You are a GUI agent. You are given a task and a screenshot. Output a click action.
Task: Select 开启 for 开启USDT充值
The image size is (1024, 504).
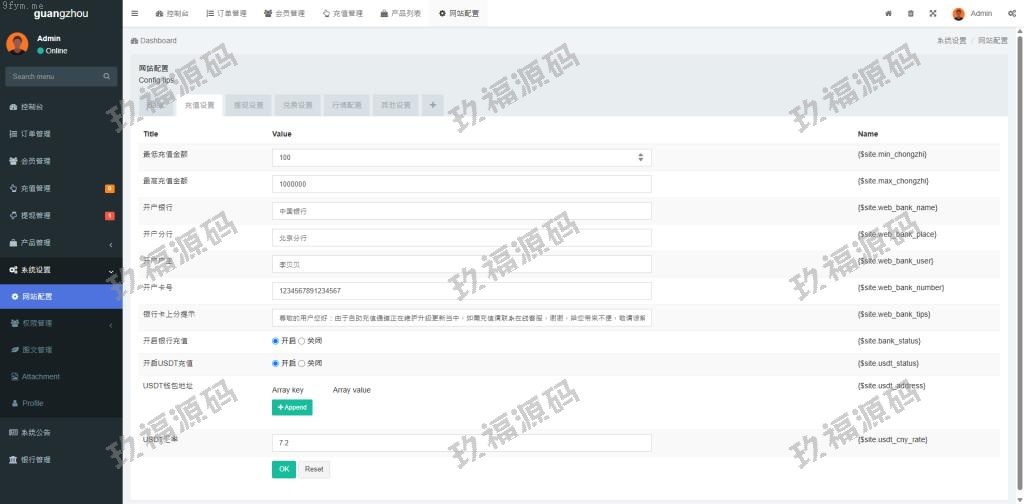(276, 363)
